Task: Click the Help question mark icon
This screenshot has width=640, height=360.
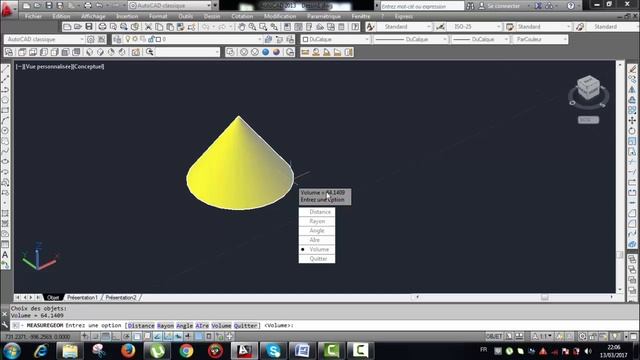Action: click(x=571, y=6)
